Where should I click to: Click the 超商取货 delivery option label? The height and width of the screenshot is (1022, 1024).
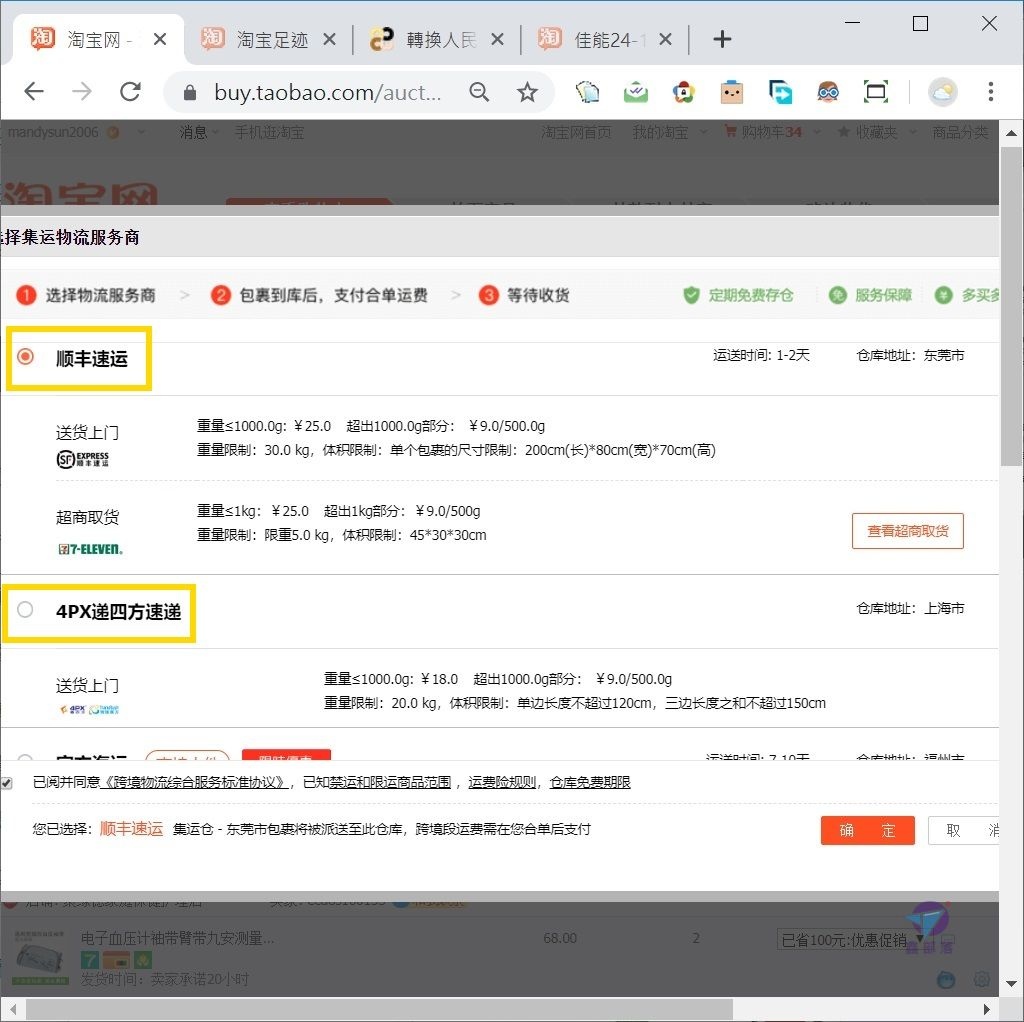(88, 517)
